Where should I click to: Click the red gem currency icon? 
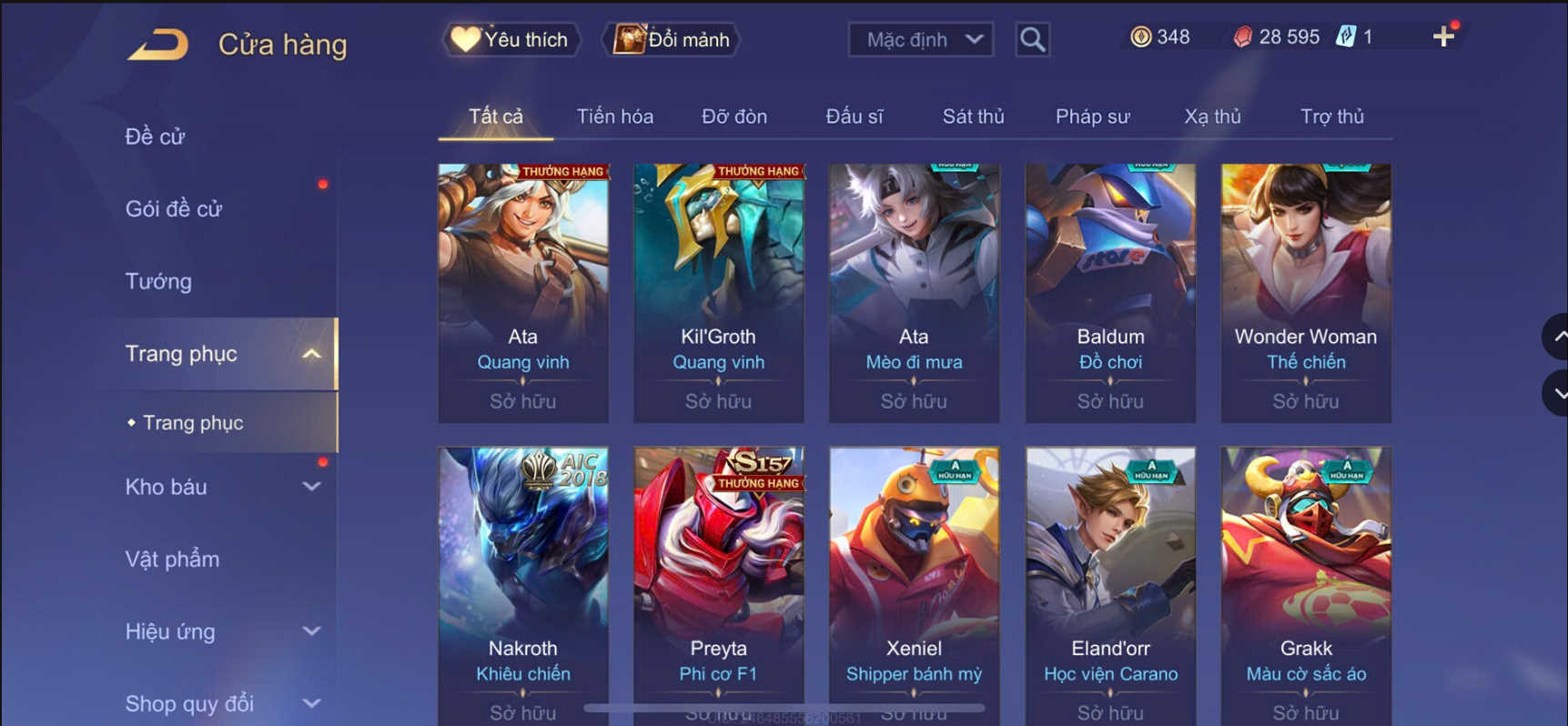coord(1242,36)
